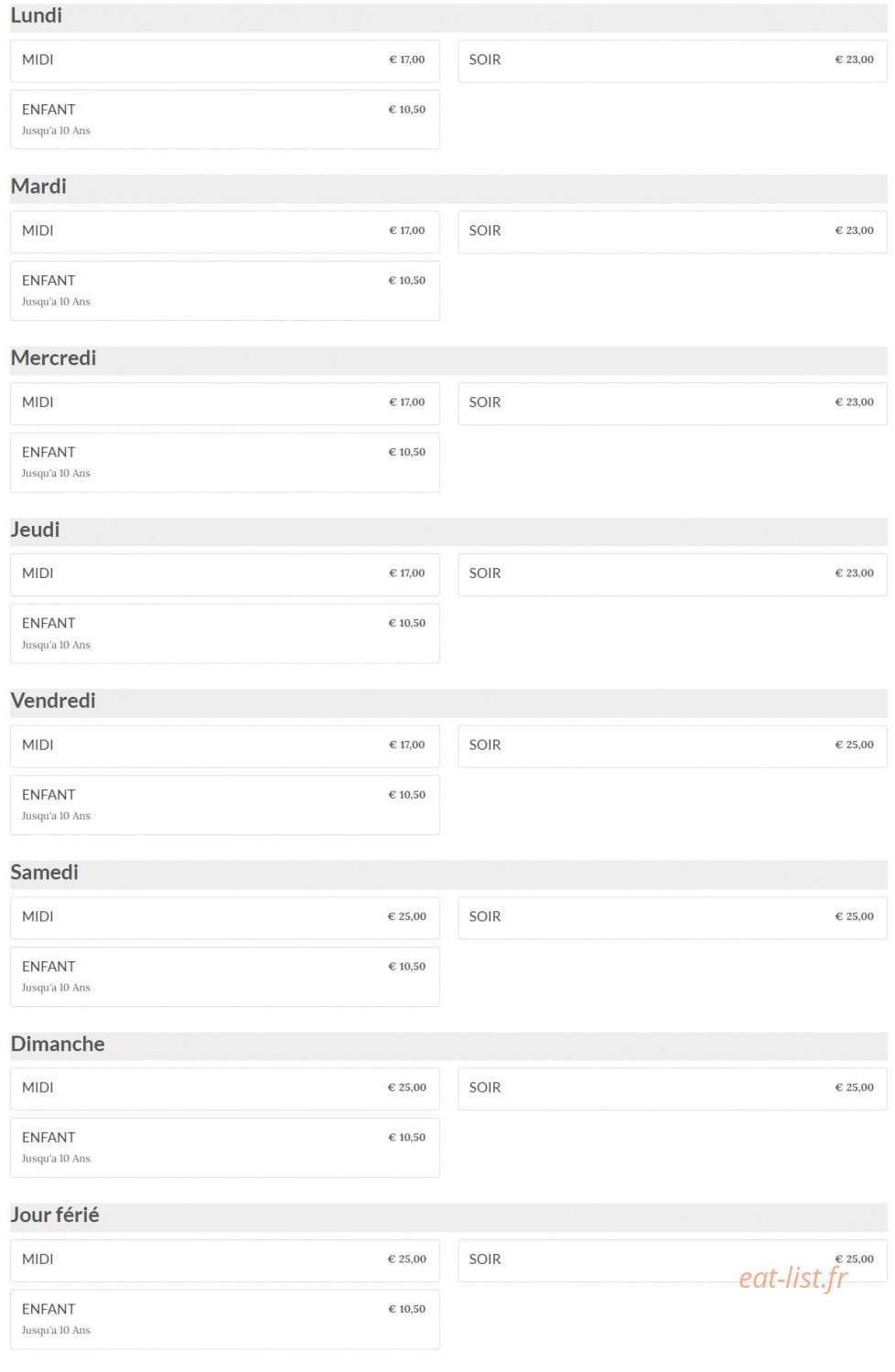
Task: Select the Jour férié MIDI card
Action: click(224, 1260)
